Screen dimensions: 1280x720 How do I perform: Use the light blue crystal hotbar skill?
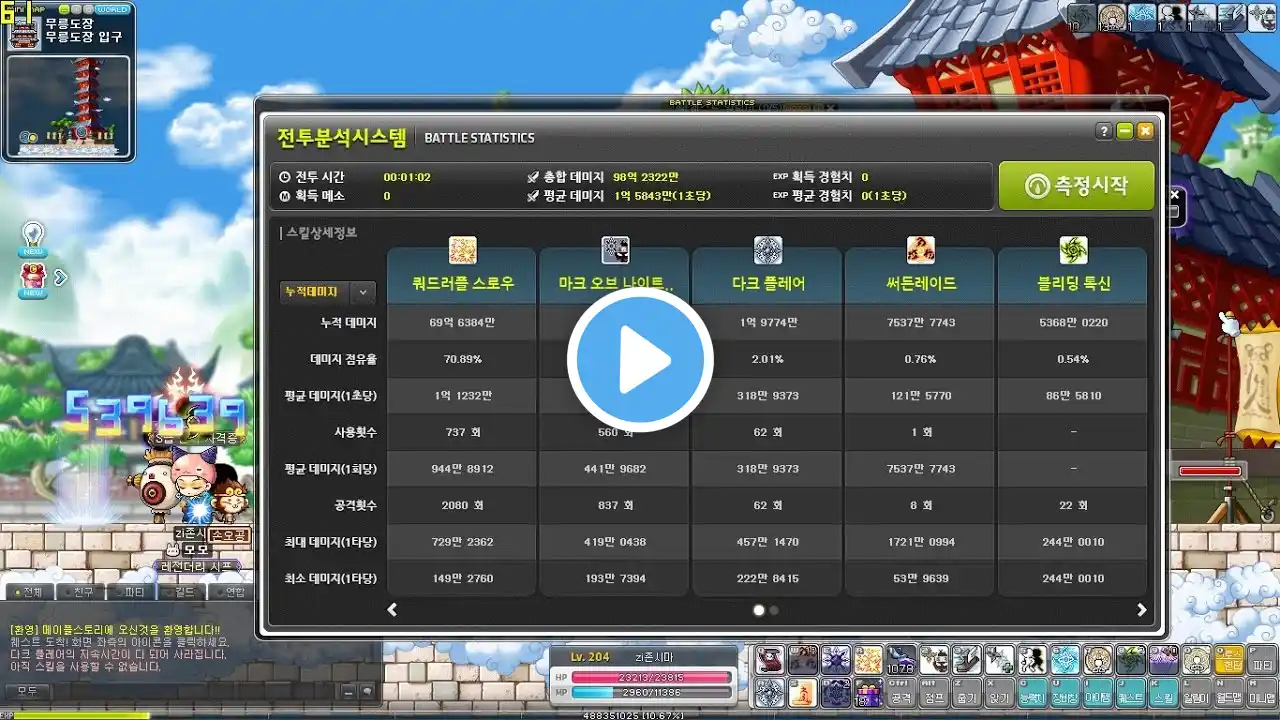pyautogui.click(x=1066, y=659)
